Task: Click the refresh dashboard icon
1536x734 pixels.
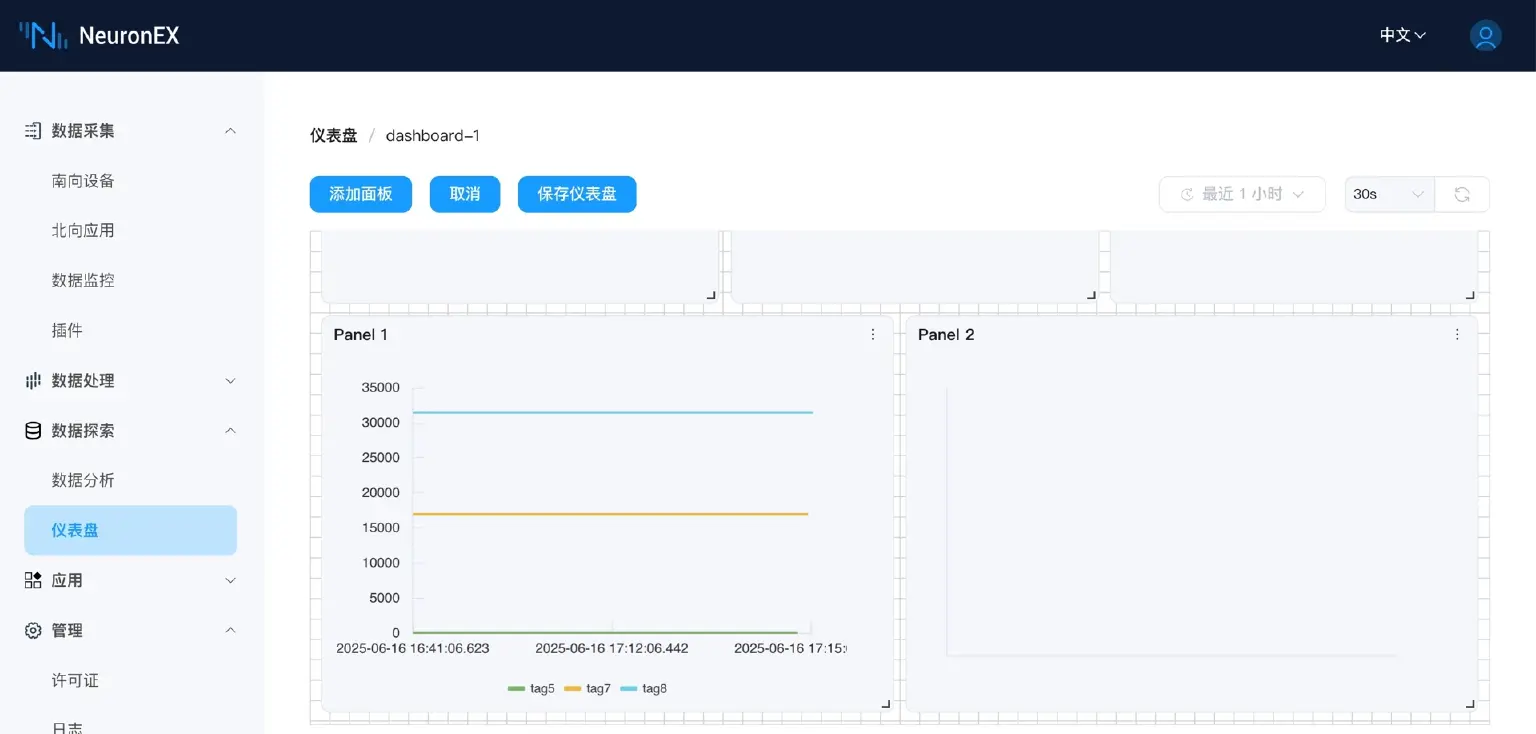Action: (x=1462, y=194)
